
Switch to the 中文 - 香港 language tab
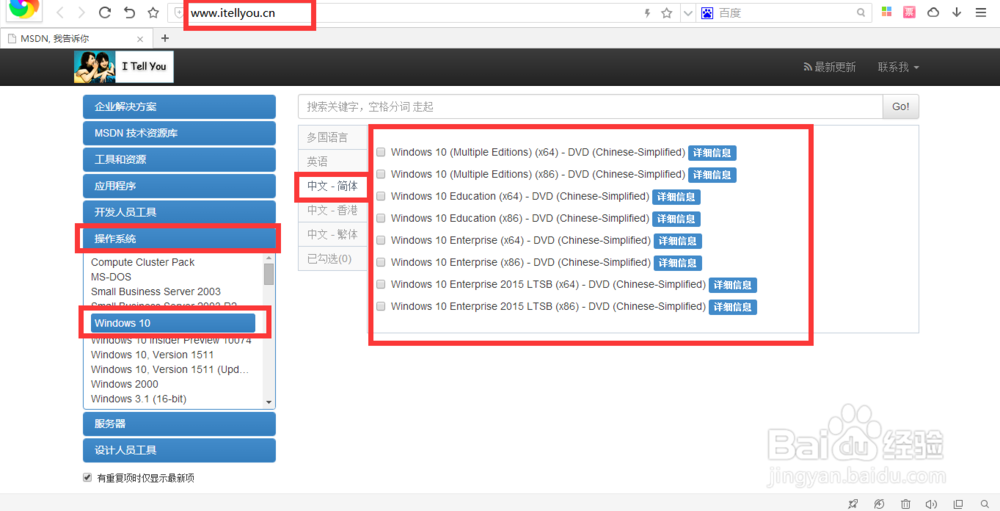[x=332, y=211]
